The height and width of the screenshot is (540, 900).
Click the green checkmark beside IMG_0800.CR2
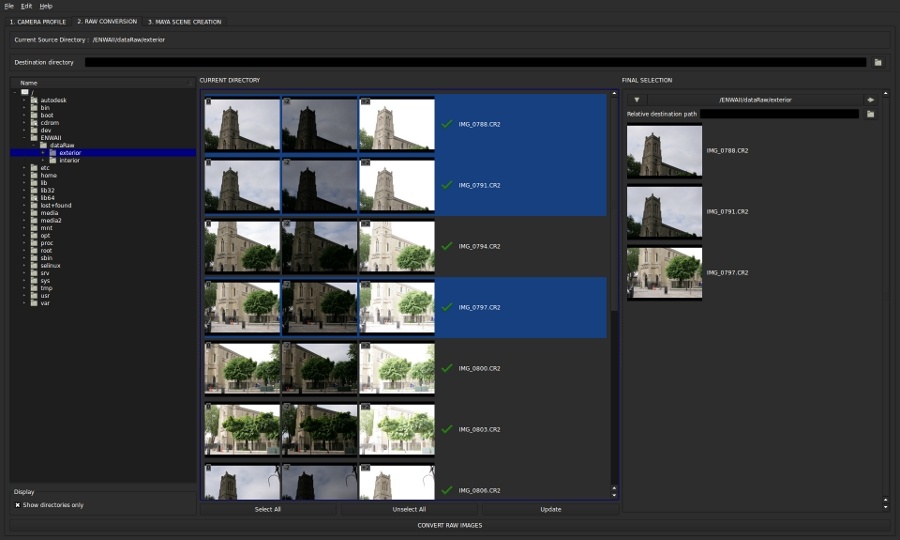(x=447, y=368)
